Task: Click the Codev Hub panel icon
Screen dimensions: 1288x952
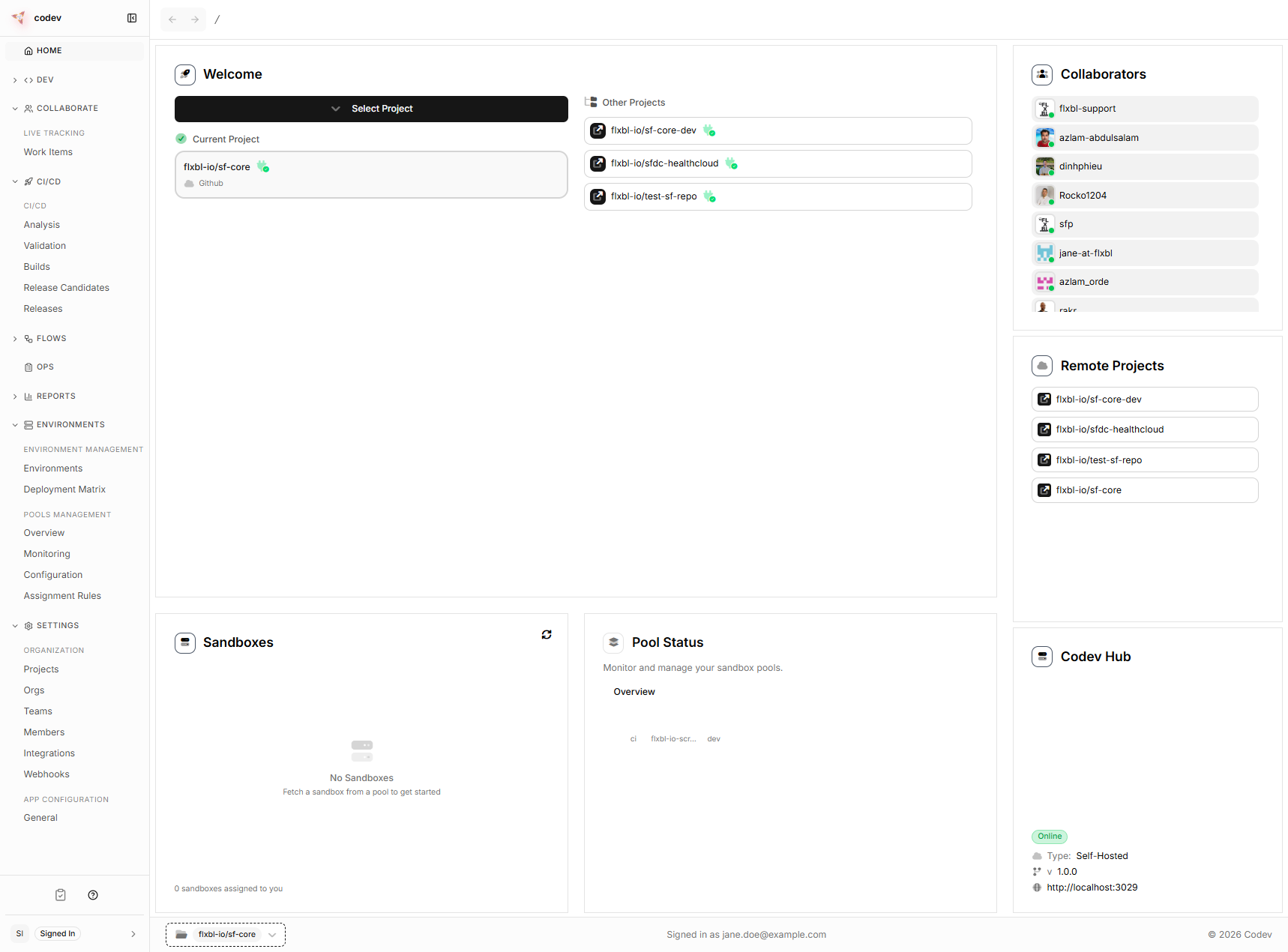Action: tap(1042, 656)
